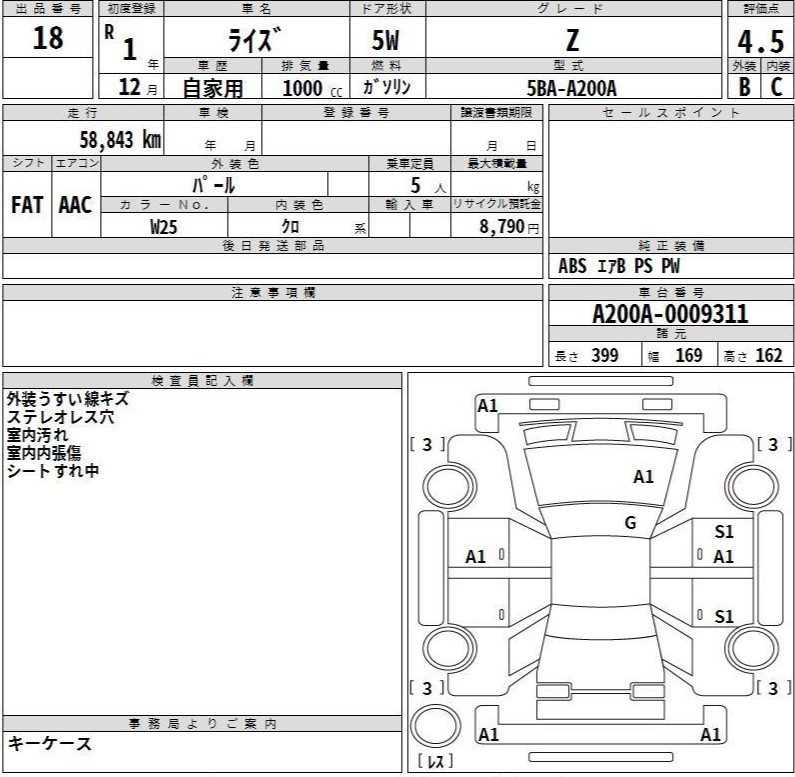This screenshot has height=777, width=795.
Task: Click header '登録番号'
Action: (356, 113)
